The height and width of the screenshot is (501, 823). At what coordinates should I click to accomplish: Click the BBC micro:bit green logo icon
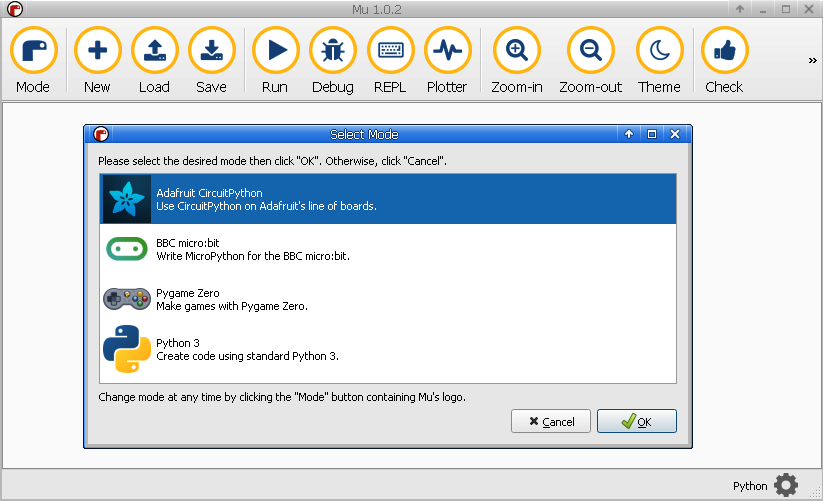coord(126,249)
